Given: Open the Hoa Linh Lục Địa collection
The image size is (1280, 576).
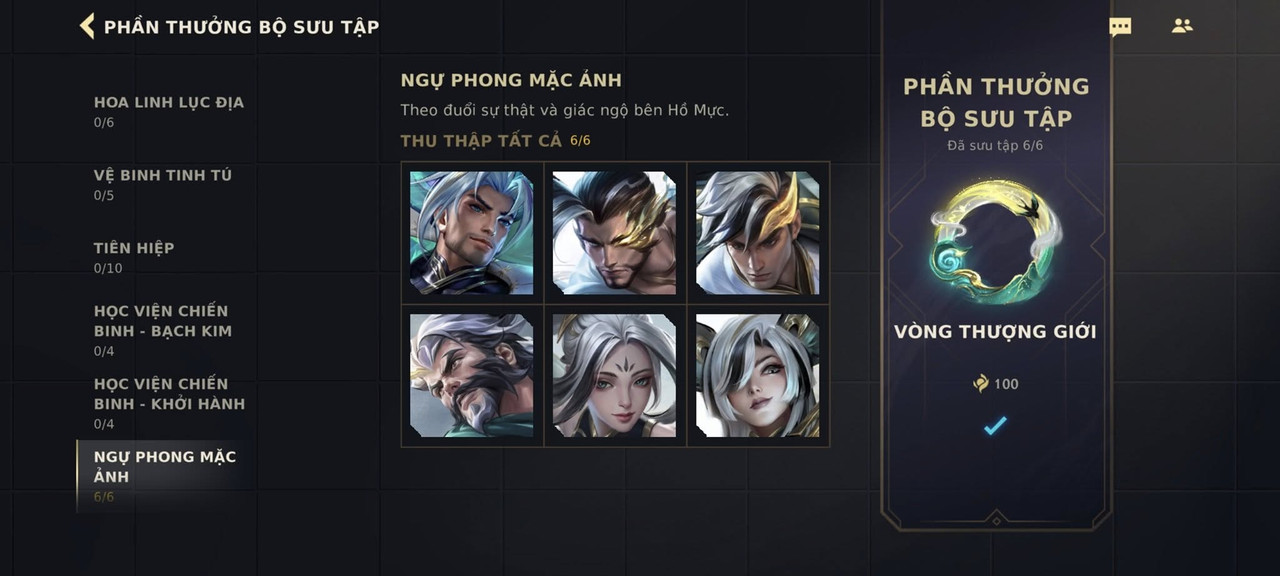Looking at the screenshot, I should 168,111.
